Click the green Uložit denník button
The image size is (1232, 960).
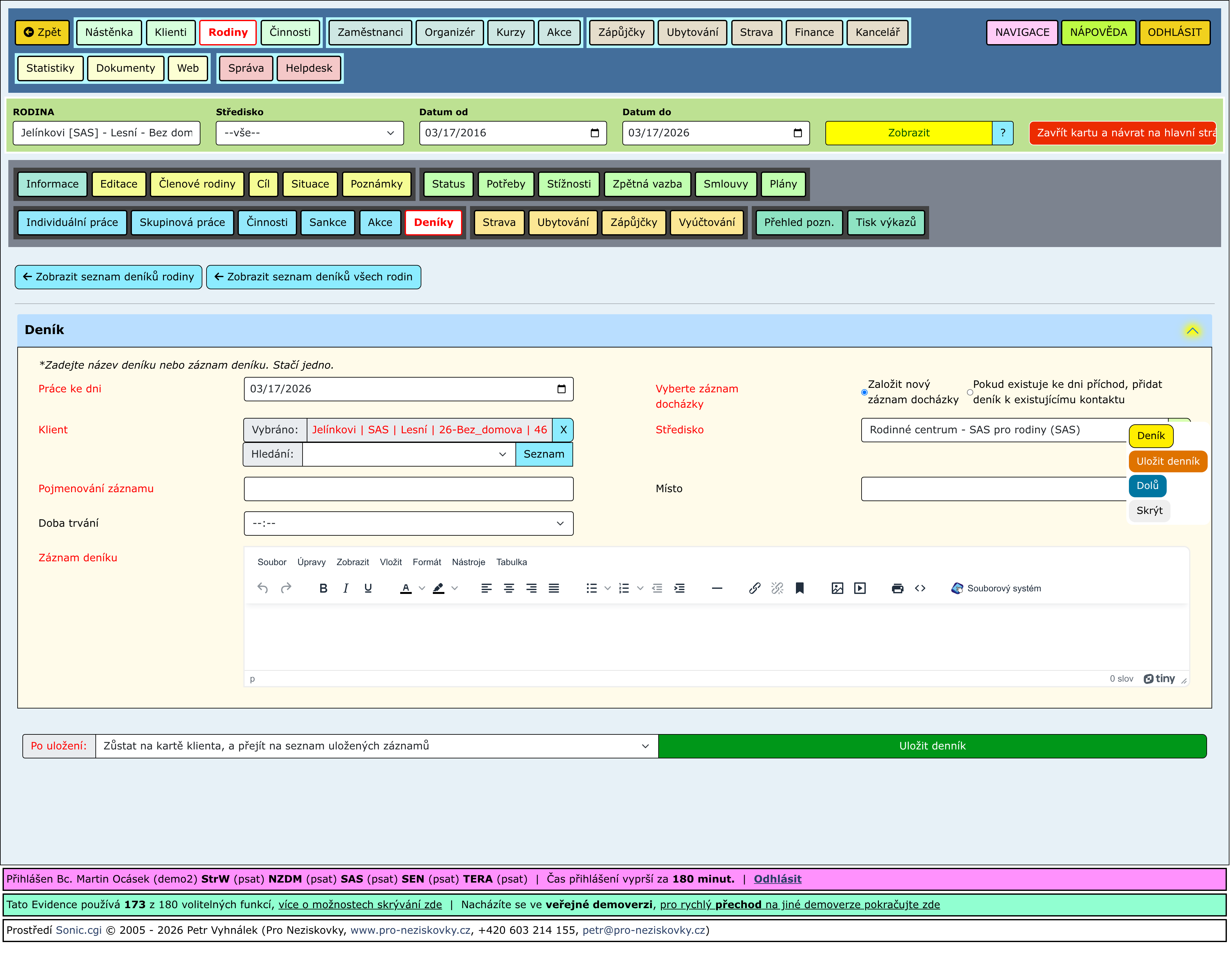(x=932, y=746)
